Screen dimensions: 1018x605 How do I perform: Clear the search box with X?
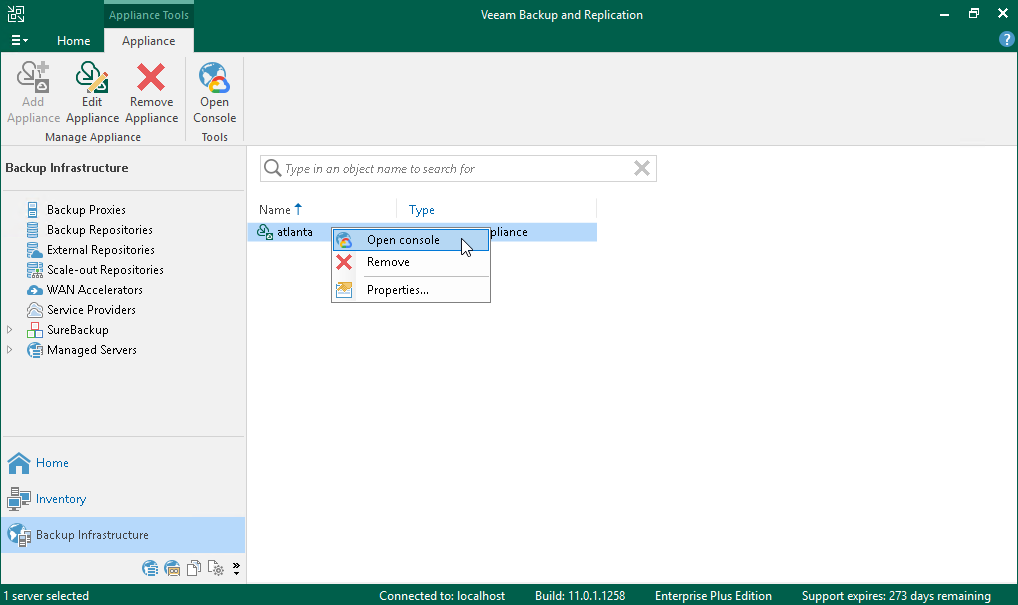tap(641, 169)
